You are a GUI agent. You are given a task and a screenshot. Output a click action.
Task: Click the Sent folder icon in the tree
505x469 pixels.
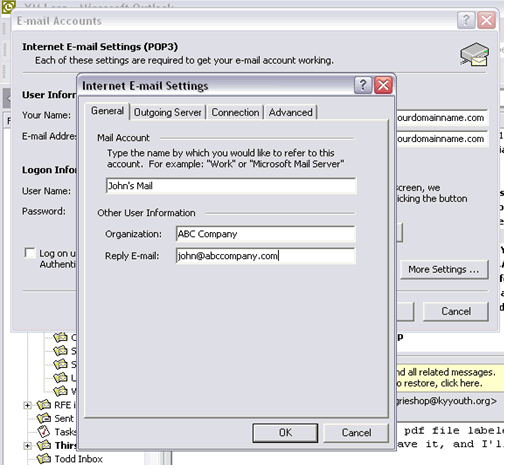coord(44,418)
